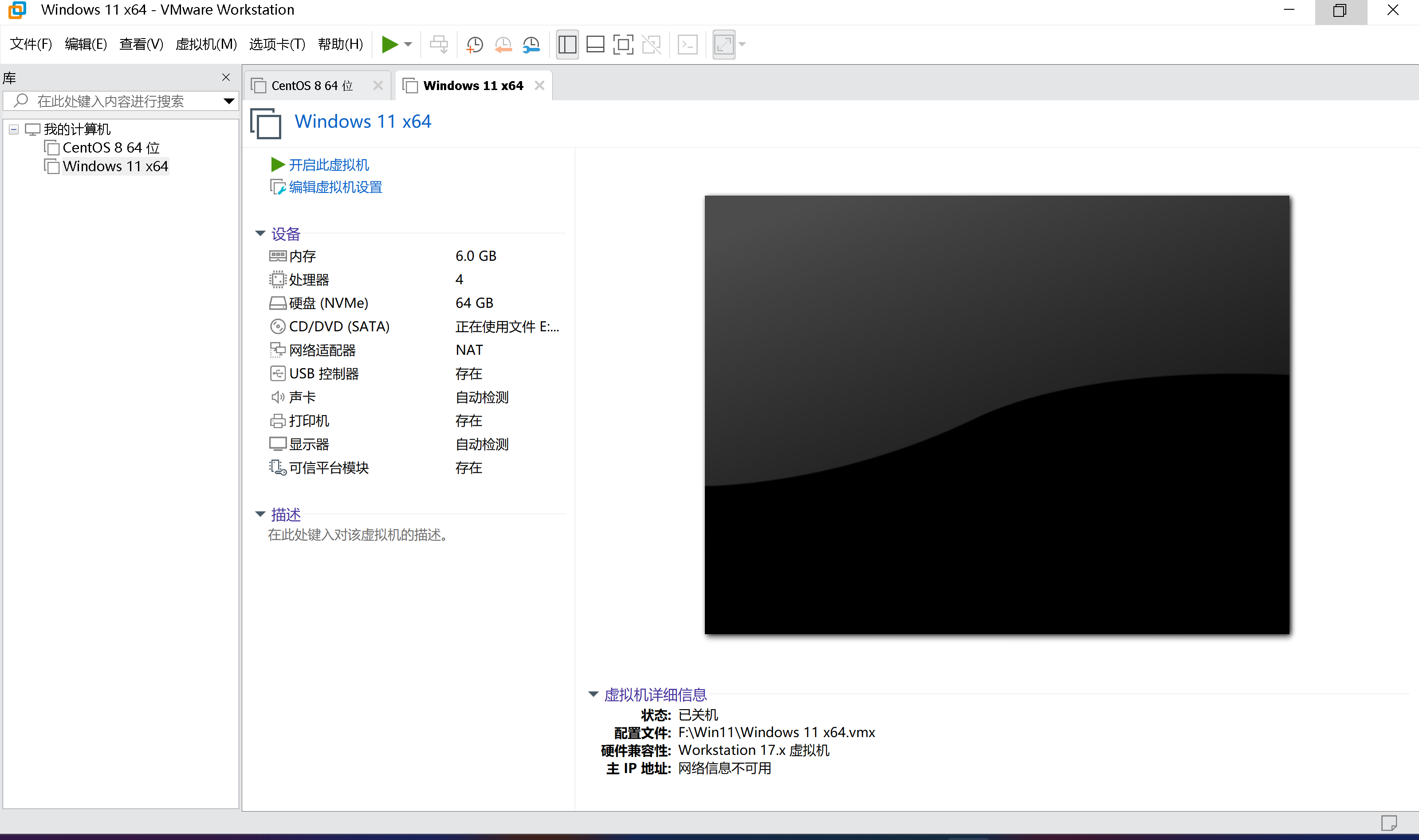This screenshot has height=840, width=1419.
Task: Open the 编辑(E) menu
Action: [86, 44]
